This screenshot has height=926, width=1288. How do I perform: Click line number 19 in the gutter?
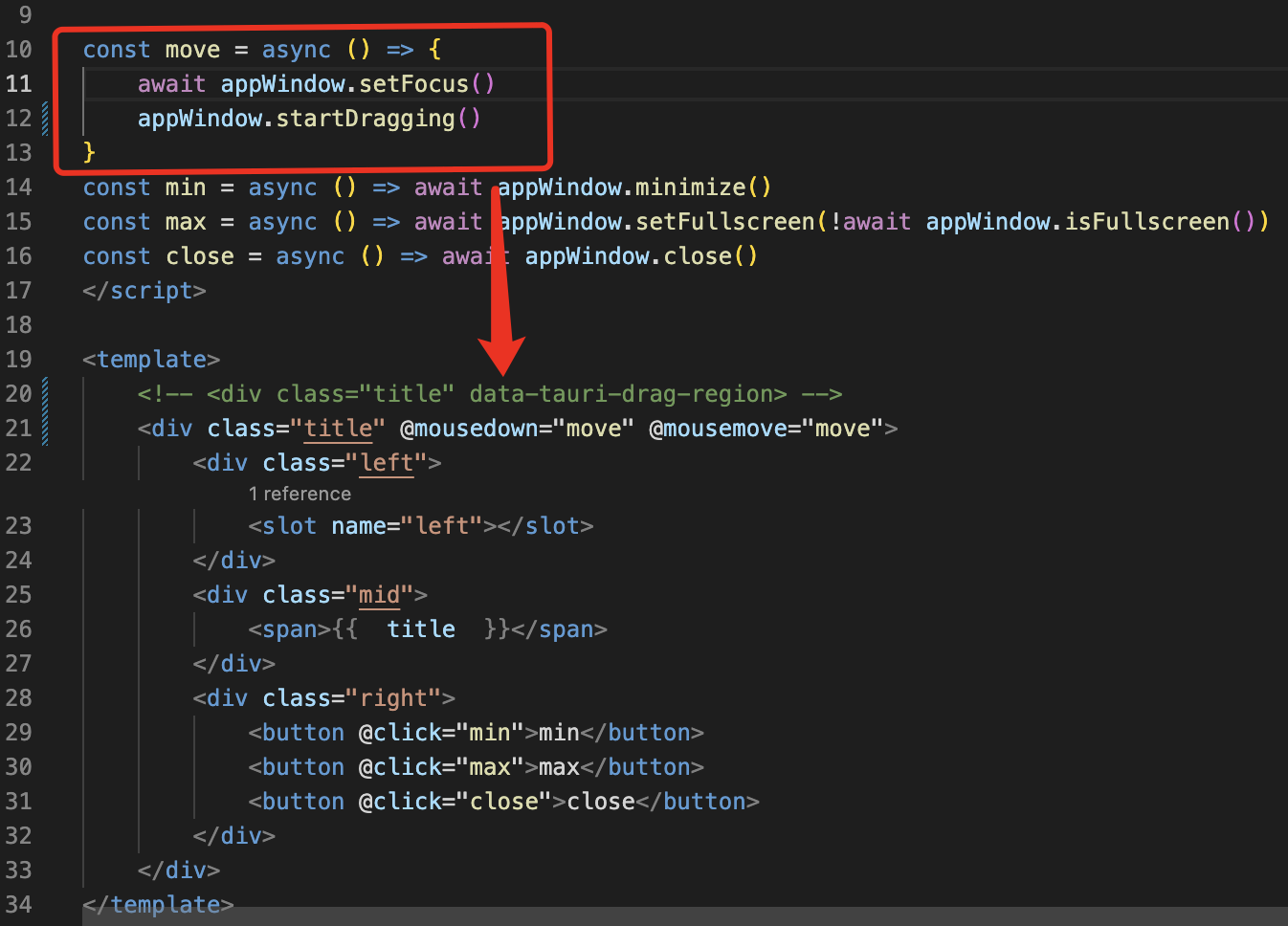coord(19,359)
